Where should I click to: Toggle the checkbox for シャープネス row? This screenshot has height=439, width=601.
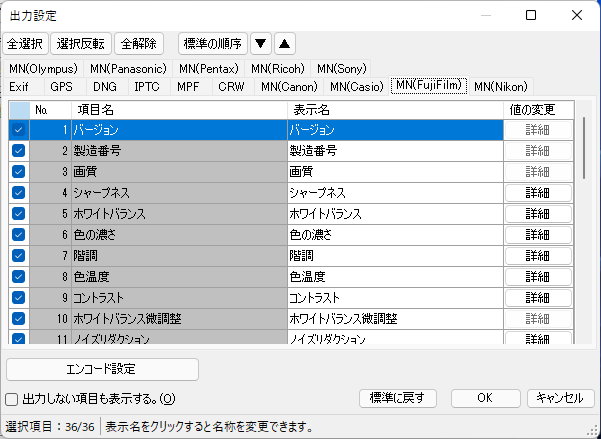pos(19,193)
